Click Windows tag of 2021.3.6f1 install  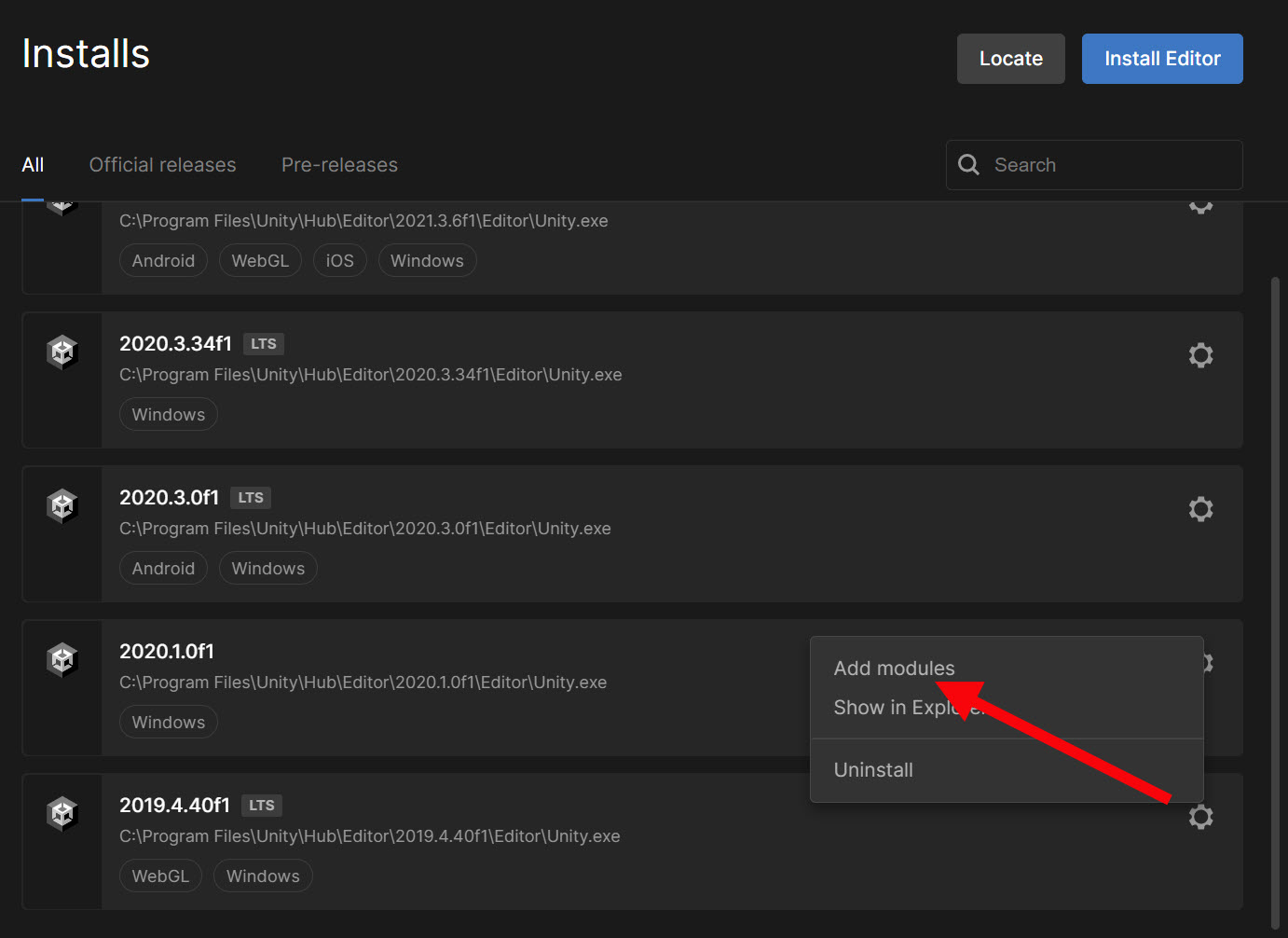[427, 261]
